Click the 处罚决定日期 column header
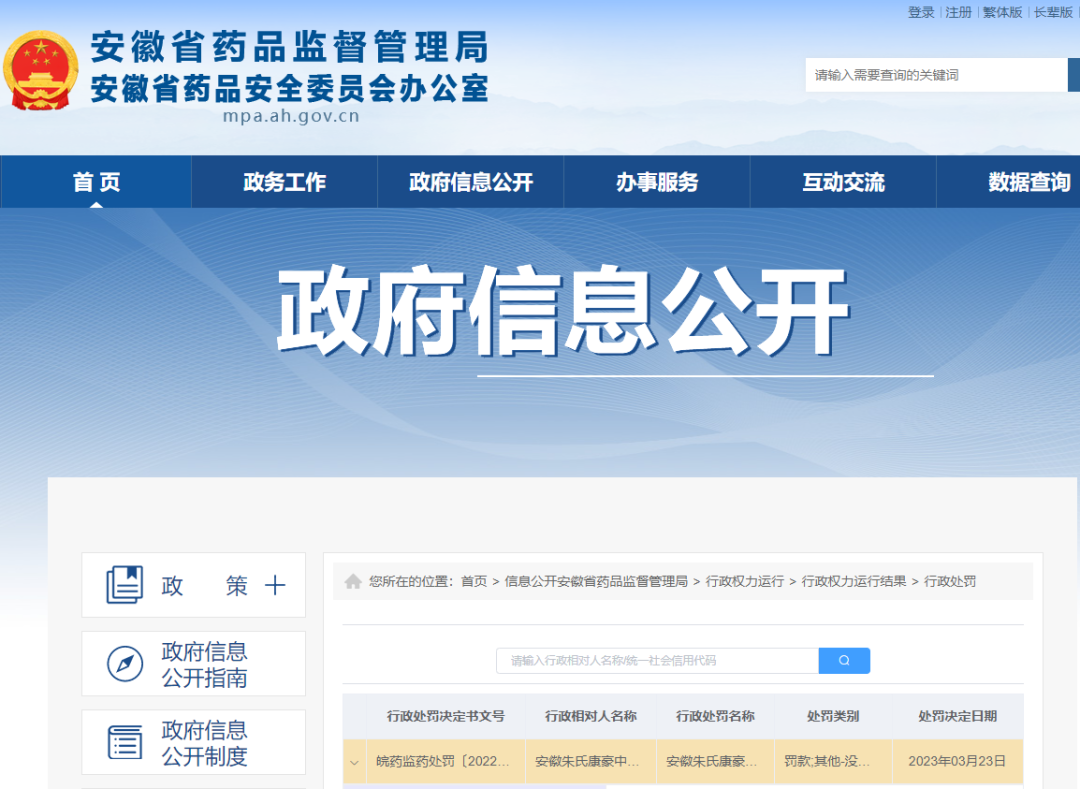 [957, 716]
